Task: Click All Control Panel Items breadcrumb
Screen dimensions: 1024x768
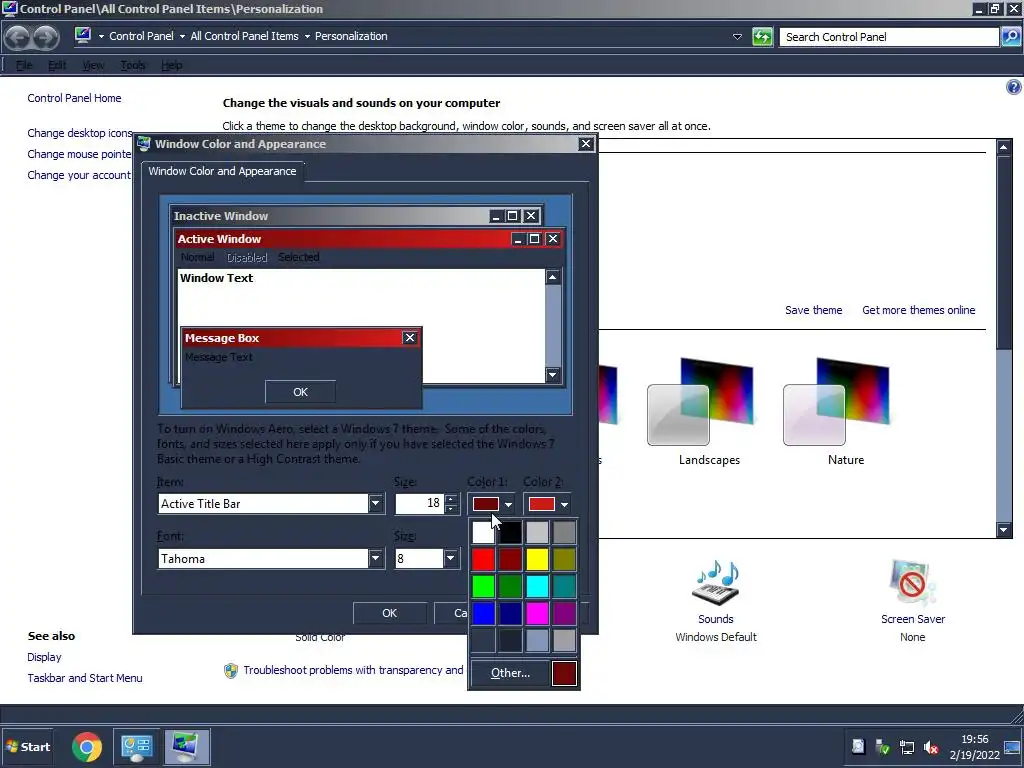Action: click(244, 36)
